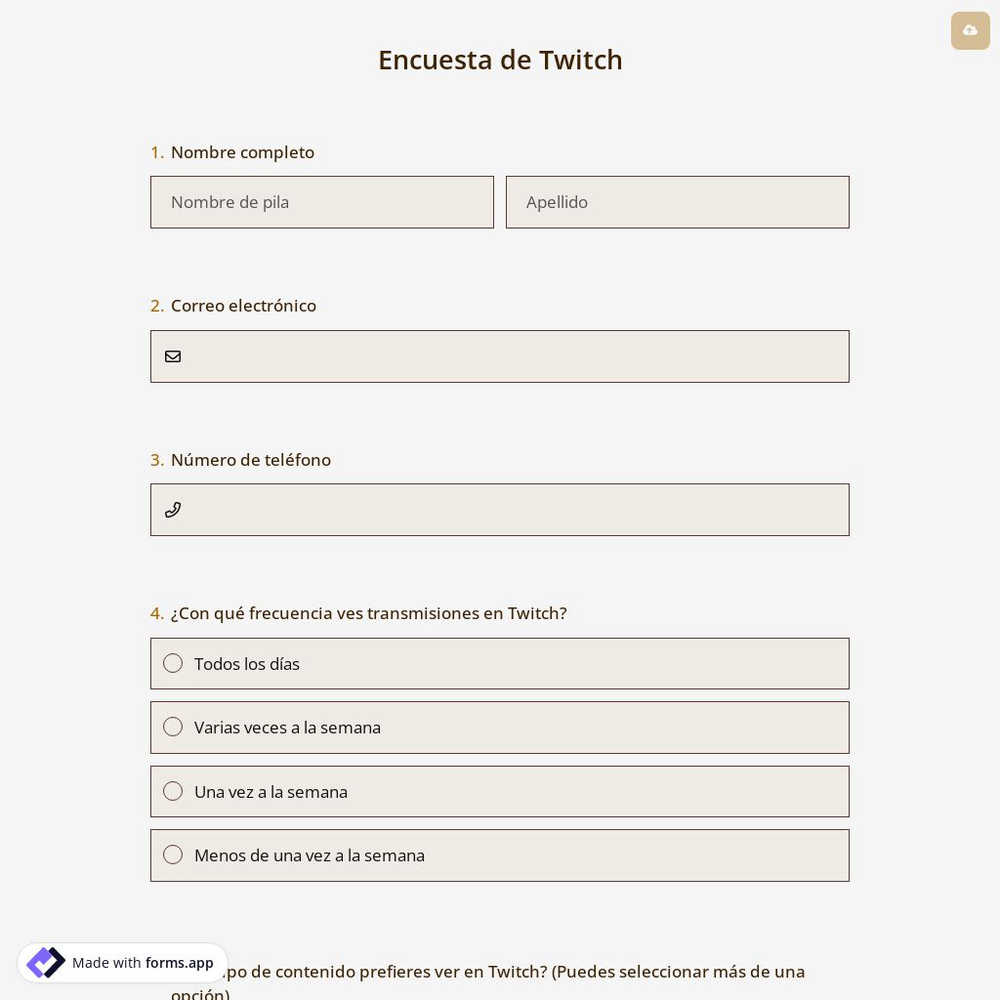
Task: Click the phone receiver icon in question 3
Action: tap(173, 510)
